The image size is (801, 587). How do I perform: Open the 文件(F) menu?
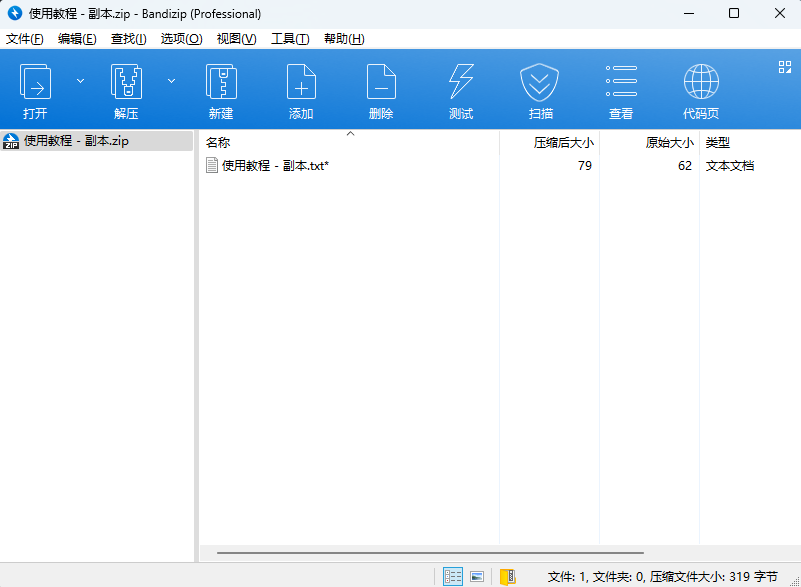25,39
